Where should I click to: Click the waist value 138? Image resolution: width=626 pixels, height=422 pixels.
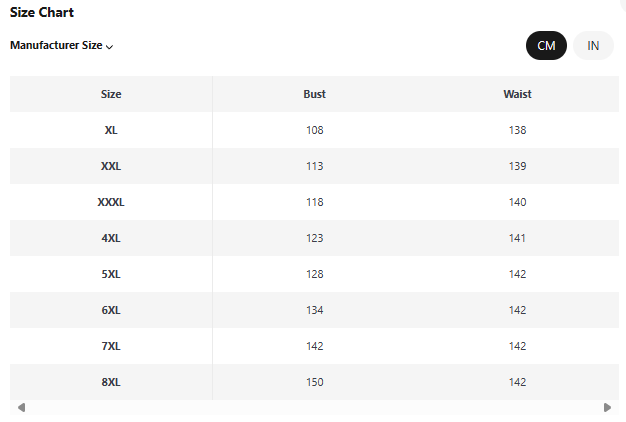point(517,130)
